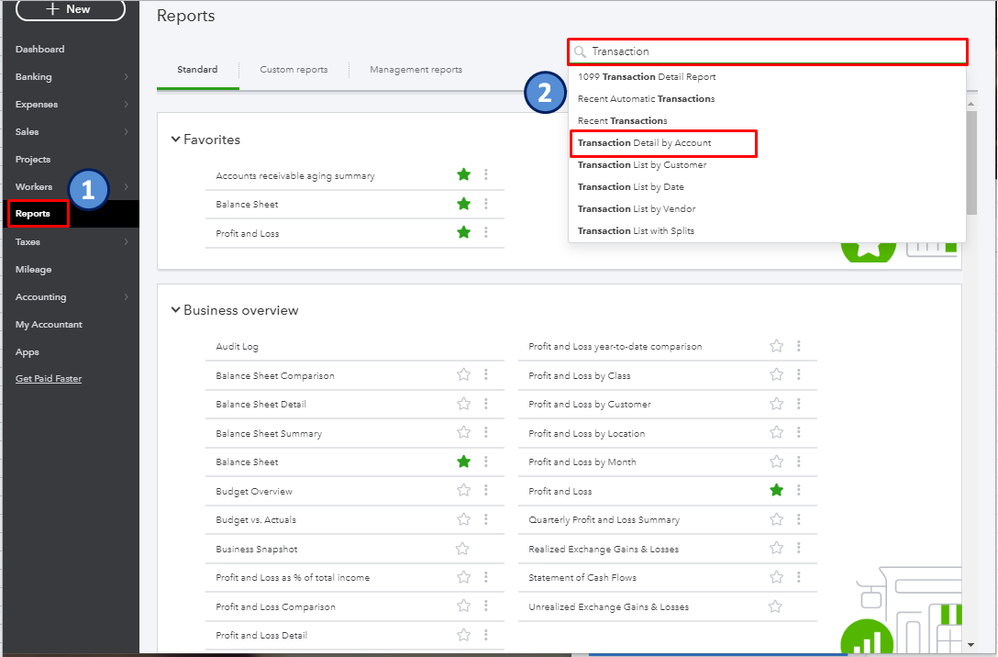Click the search magnifier icon in reports search
Image resolution: width=998 pixels, height=657 pixels.
tap(580, 51)
